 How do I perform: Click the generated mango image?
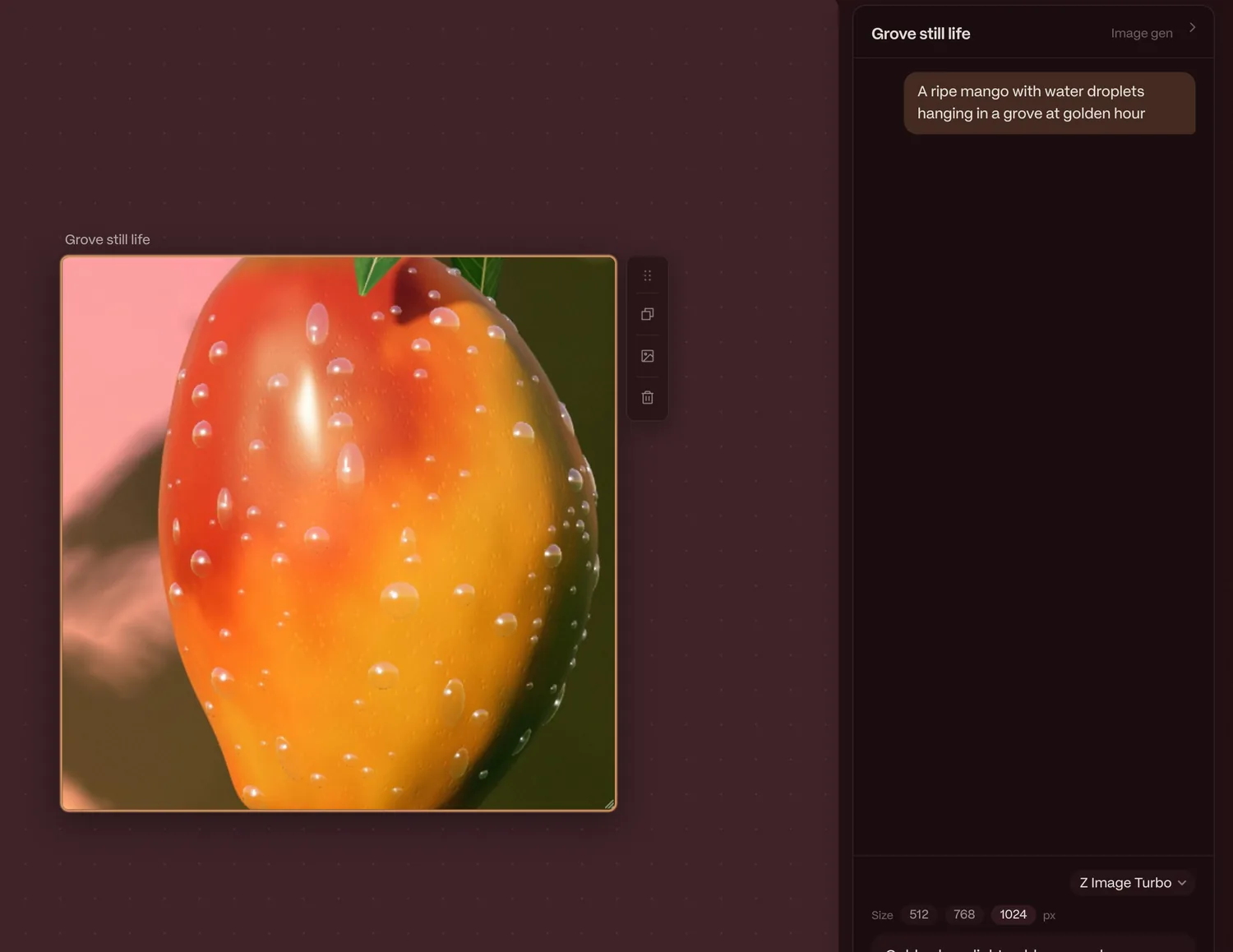click(x=339, y=533)
